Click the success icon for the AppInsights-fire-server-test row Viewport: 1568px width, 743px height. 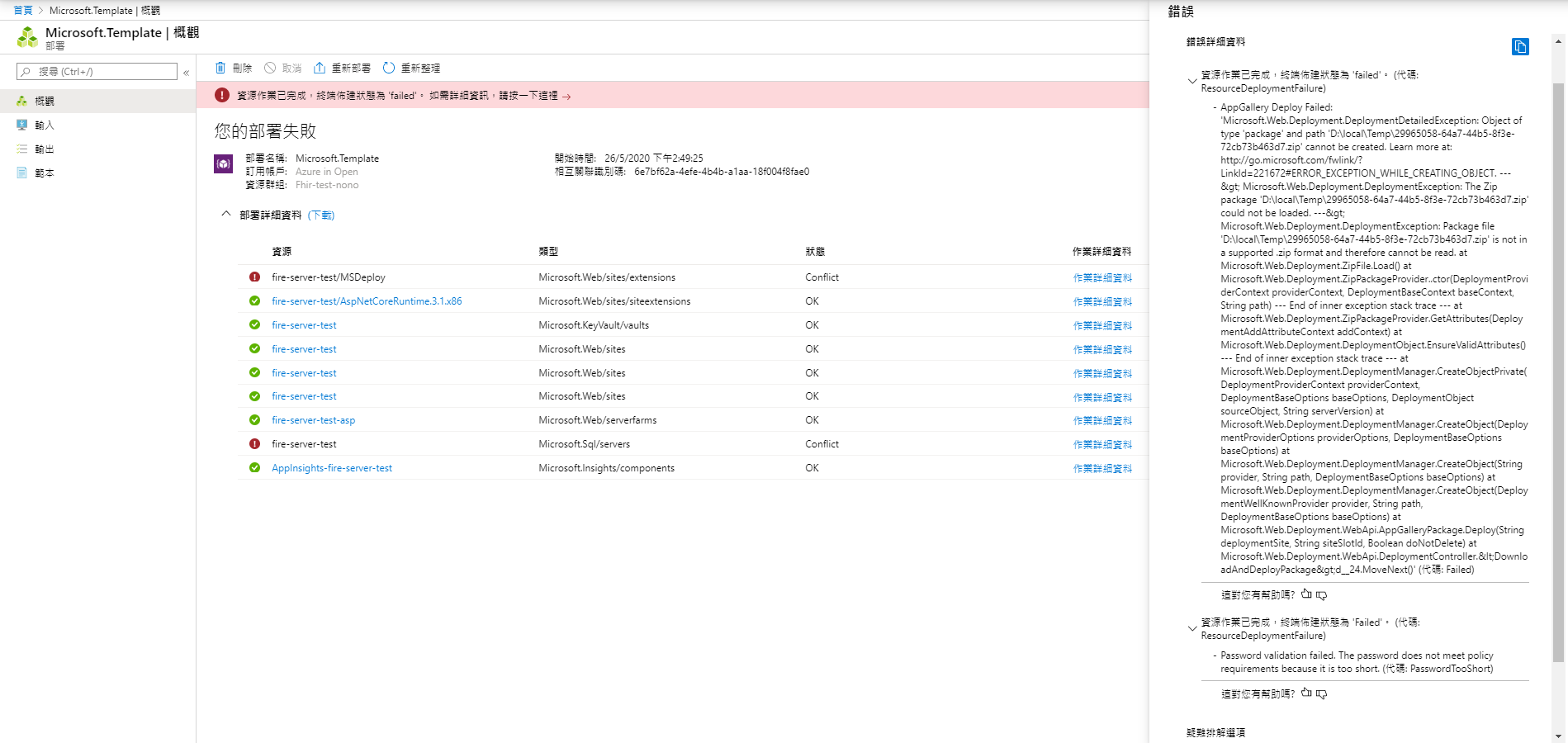pyautogui.click(x=255, y=468)
